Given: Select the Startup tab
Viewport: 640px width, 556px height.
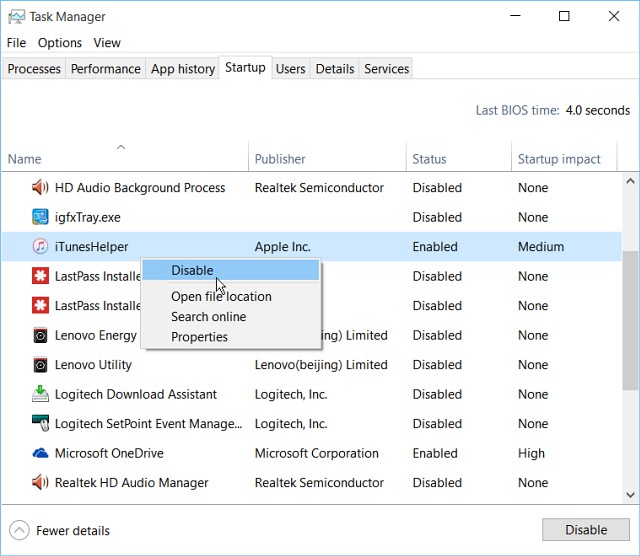Looking at the screenshot, I should point(245,67).
